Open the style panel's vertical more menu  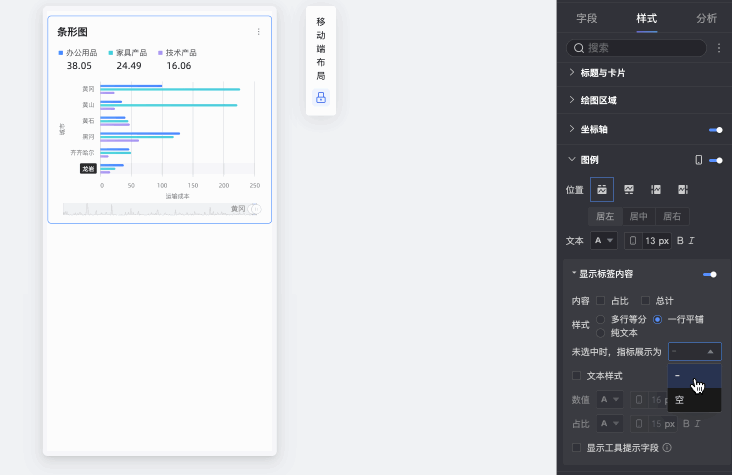pyautogui.click(x=719, y=48)
